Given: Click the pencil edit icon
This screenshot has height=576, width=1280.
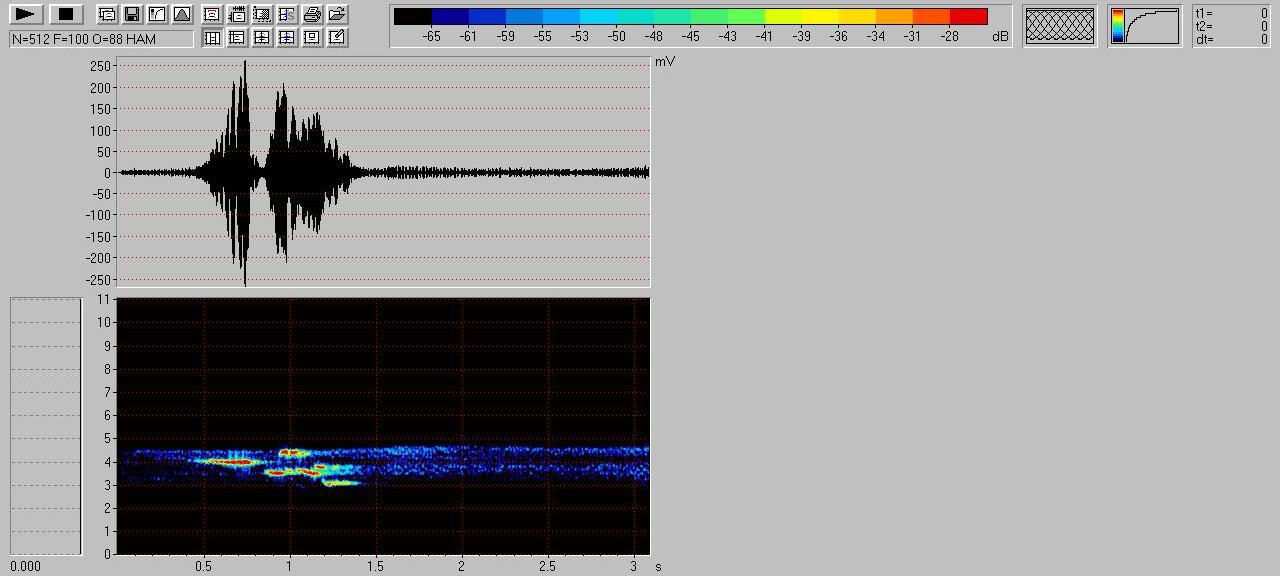Looking at the screenshot, I should point(337,38).
